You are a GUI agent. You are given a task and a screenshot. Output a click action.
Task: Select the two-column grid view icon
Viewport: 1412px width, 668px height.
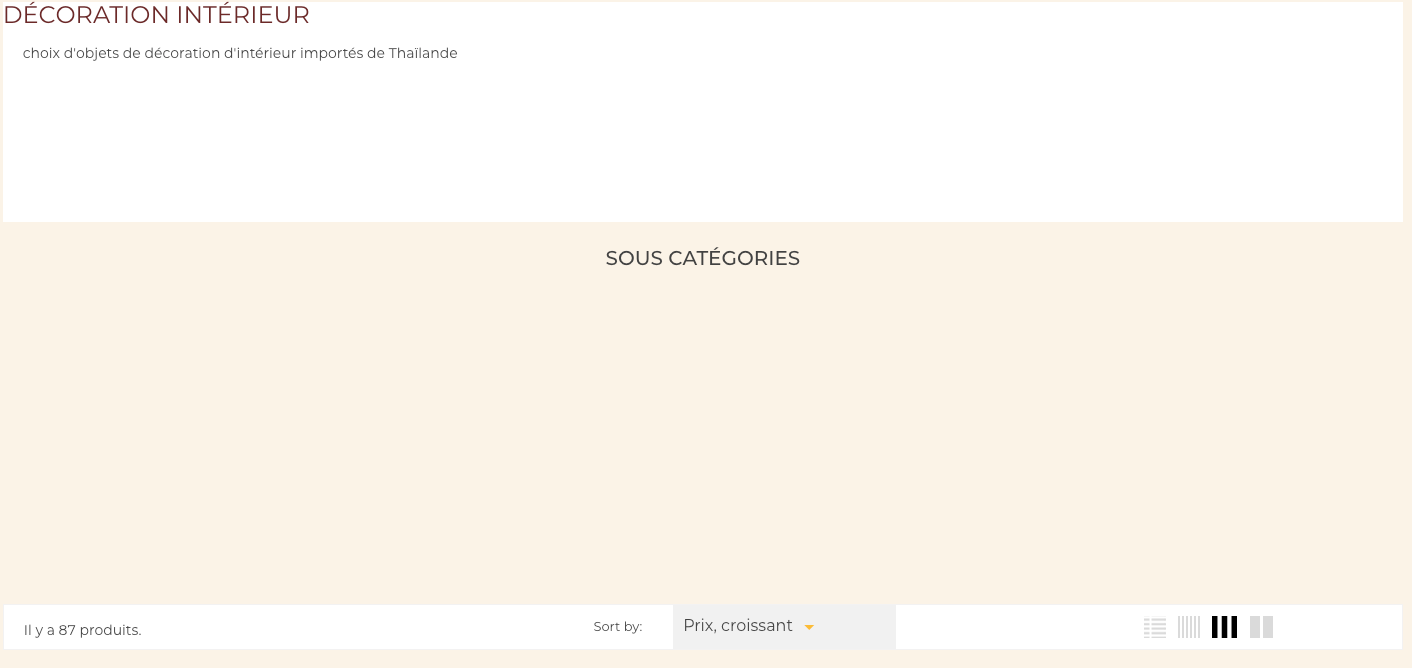click(1261, 628)
